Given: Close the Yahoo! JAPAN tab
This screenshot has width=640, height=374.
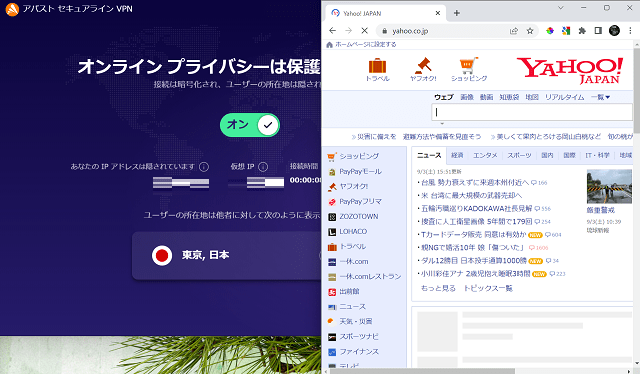Looking at the screenshot, I should (x=438, y=13).
